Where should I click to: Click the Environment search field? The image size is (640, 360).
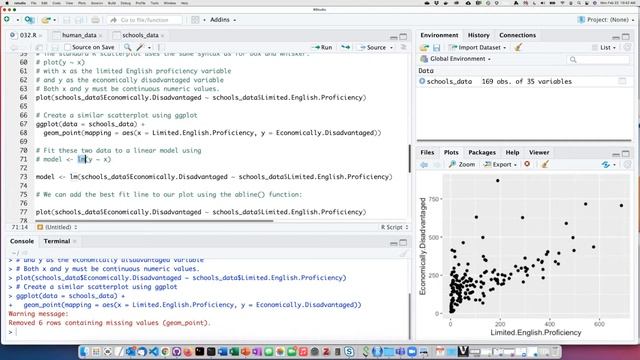598,60
